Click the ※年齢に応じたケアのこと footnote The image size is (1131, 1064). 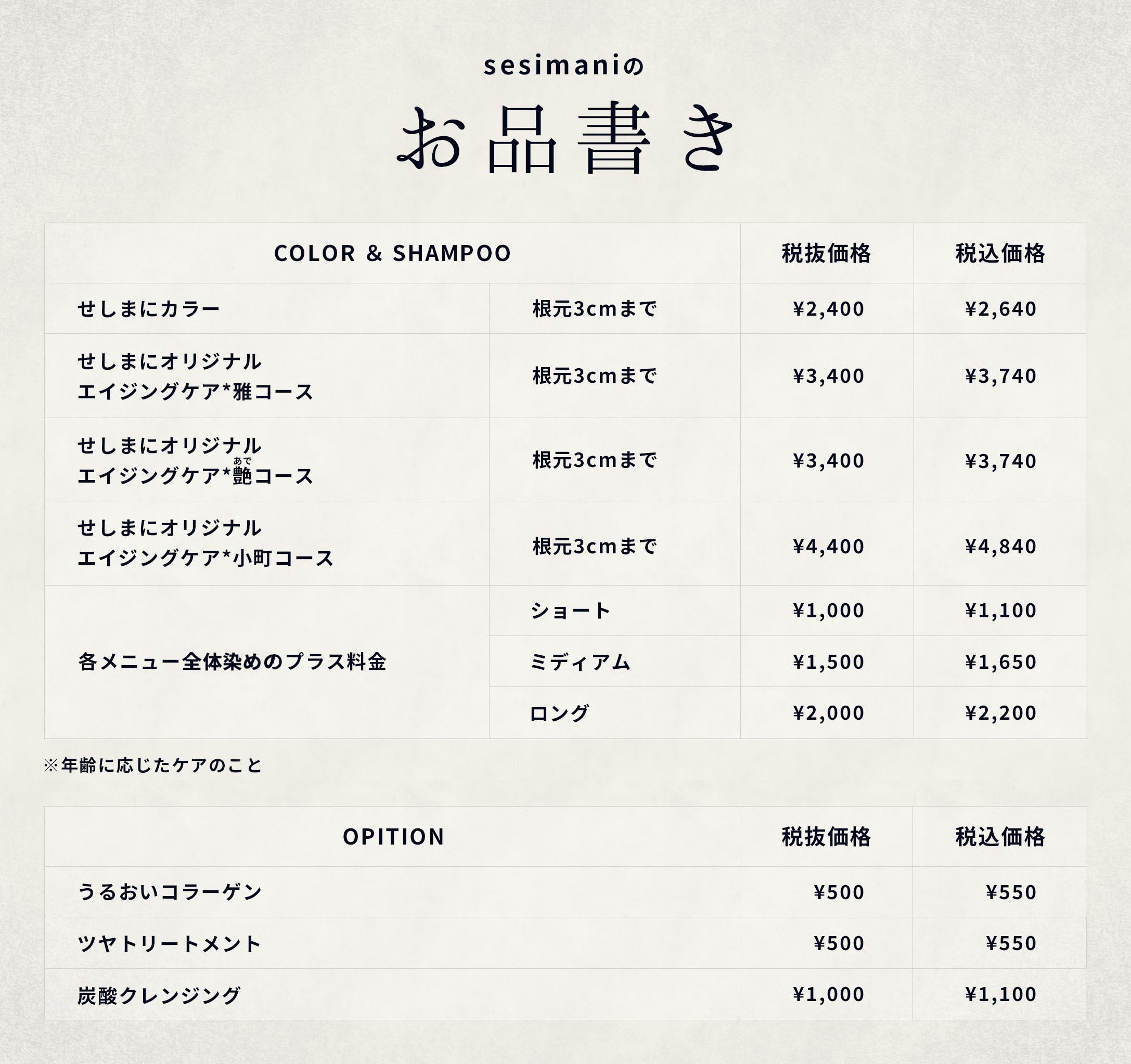(x=153, y=765)
